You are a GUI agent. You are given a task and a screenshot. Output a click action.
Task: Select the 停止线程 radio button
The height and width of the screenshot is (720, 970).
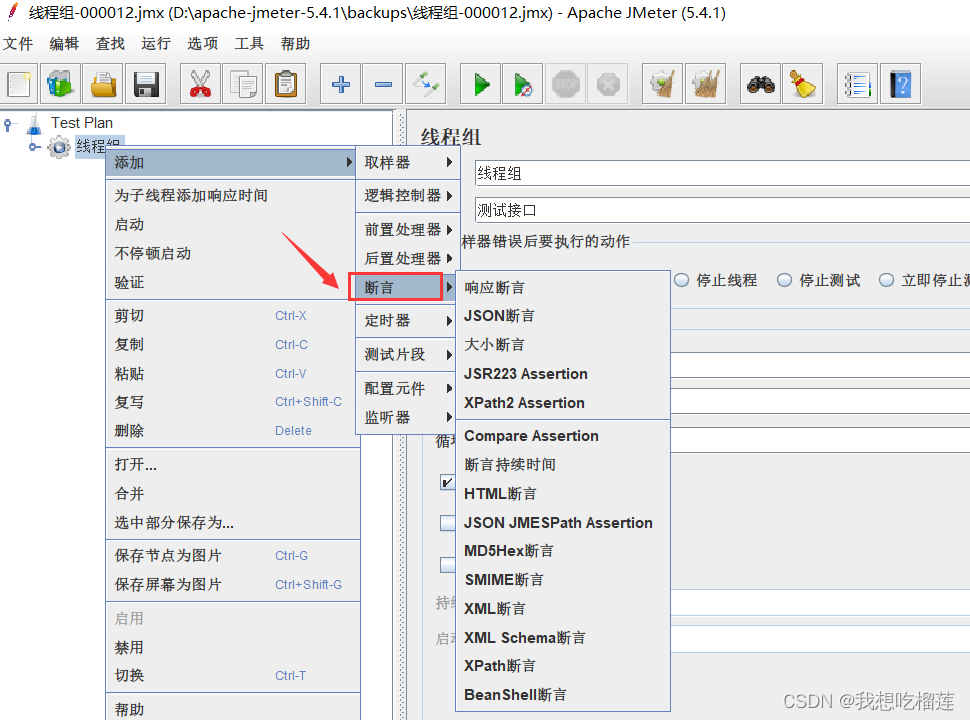[x=682, y=280]
